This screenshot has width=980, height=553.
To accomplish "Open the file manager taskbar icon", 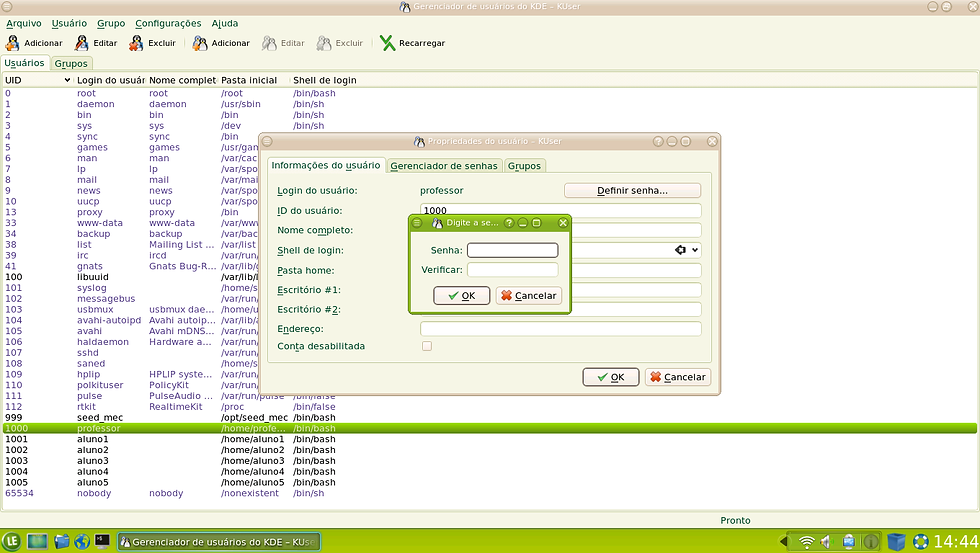I will [x=61, y=541].
